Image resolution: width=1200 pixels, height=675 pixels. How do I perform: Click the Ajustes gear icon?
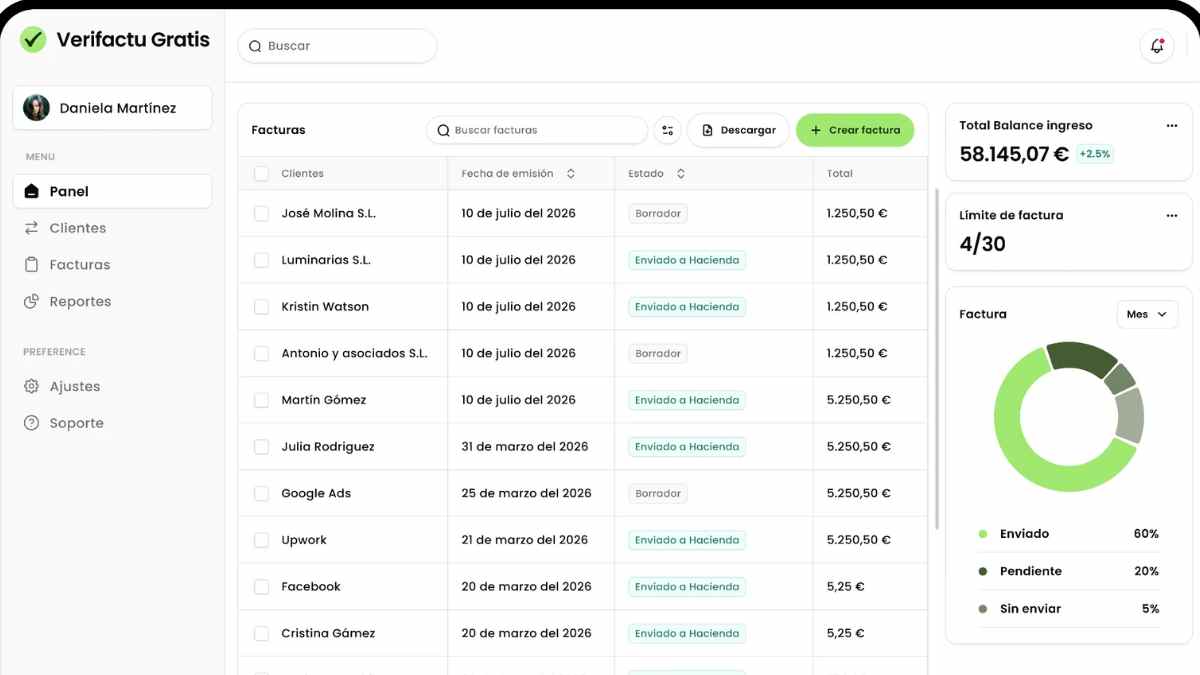click(31, 386)
